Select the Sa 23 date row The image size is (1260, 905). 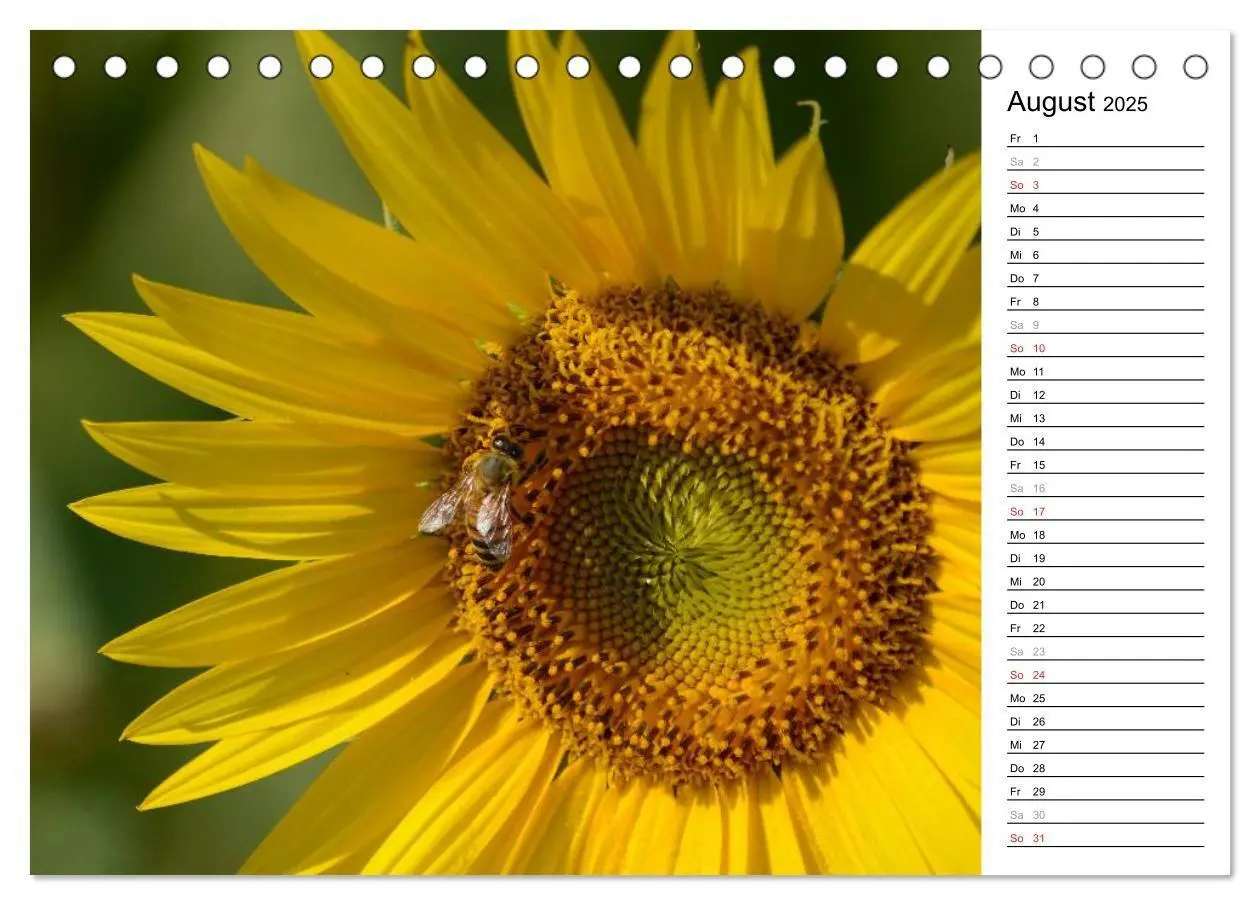pos(1105,651)
